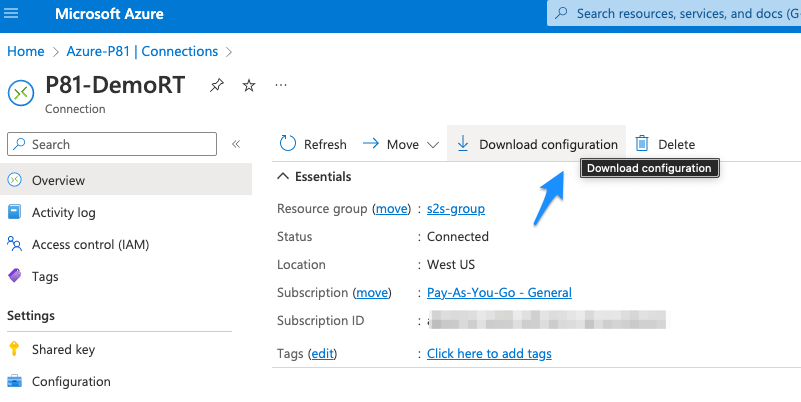
Task: Click the Activity log book icon
Action: (14, 211)
